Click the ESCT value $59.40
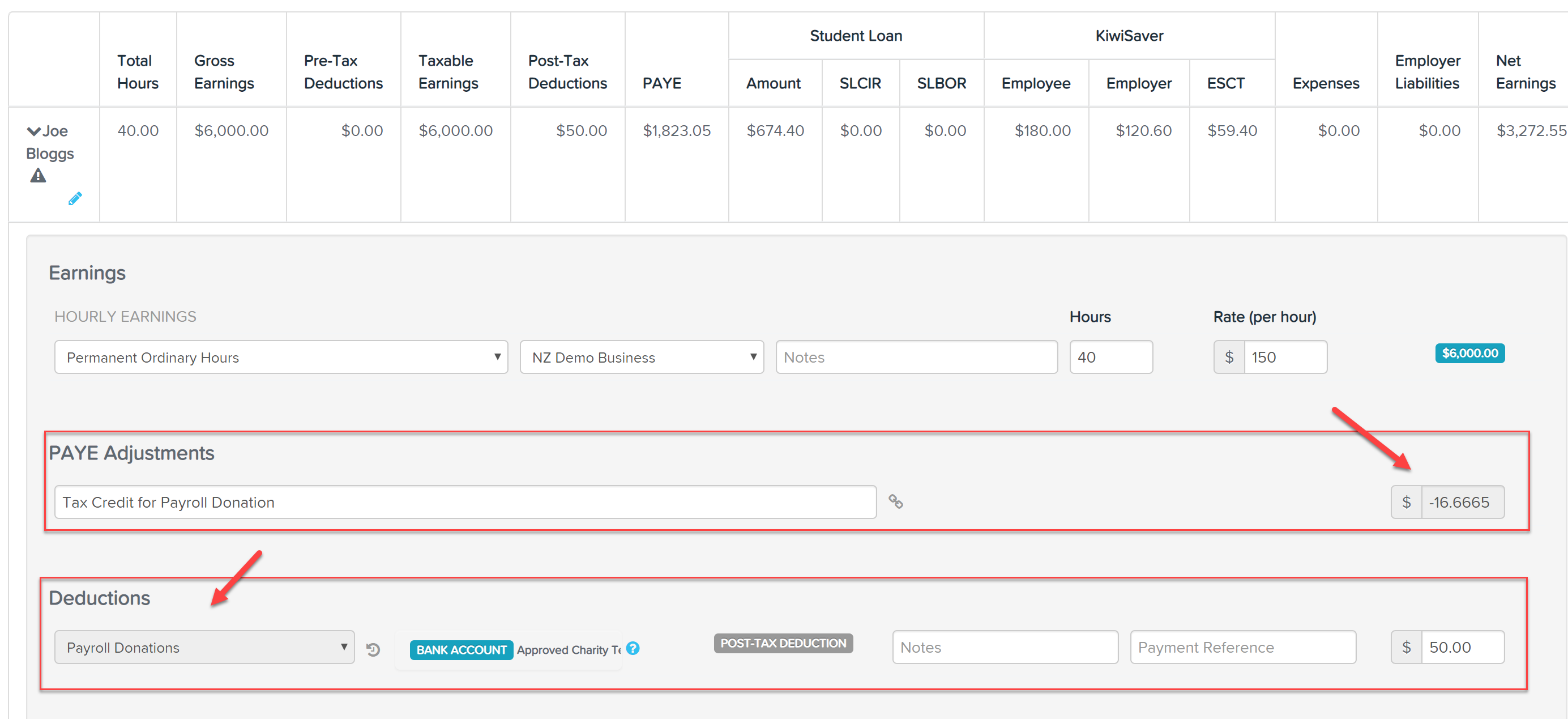 (x=1232, y=131)
